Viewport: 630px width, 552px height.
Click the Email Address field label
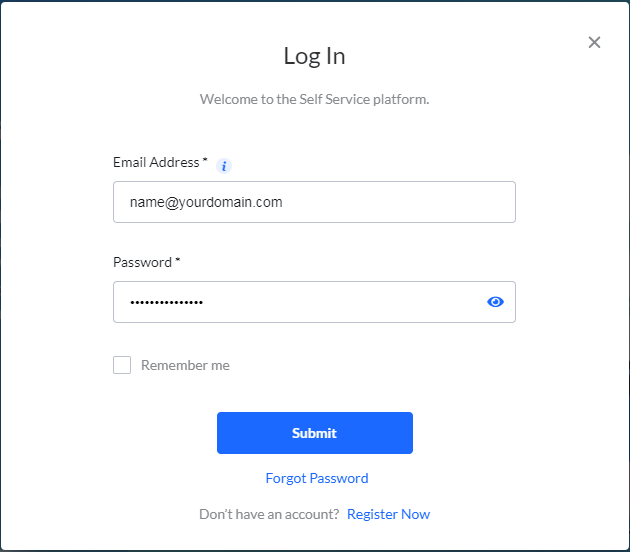point(156,162)
